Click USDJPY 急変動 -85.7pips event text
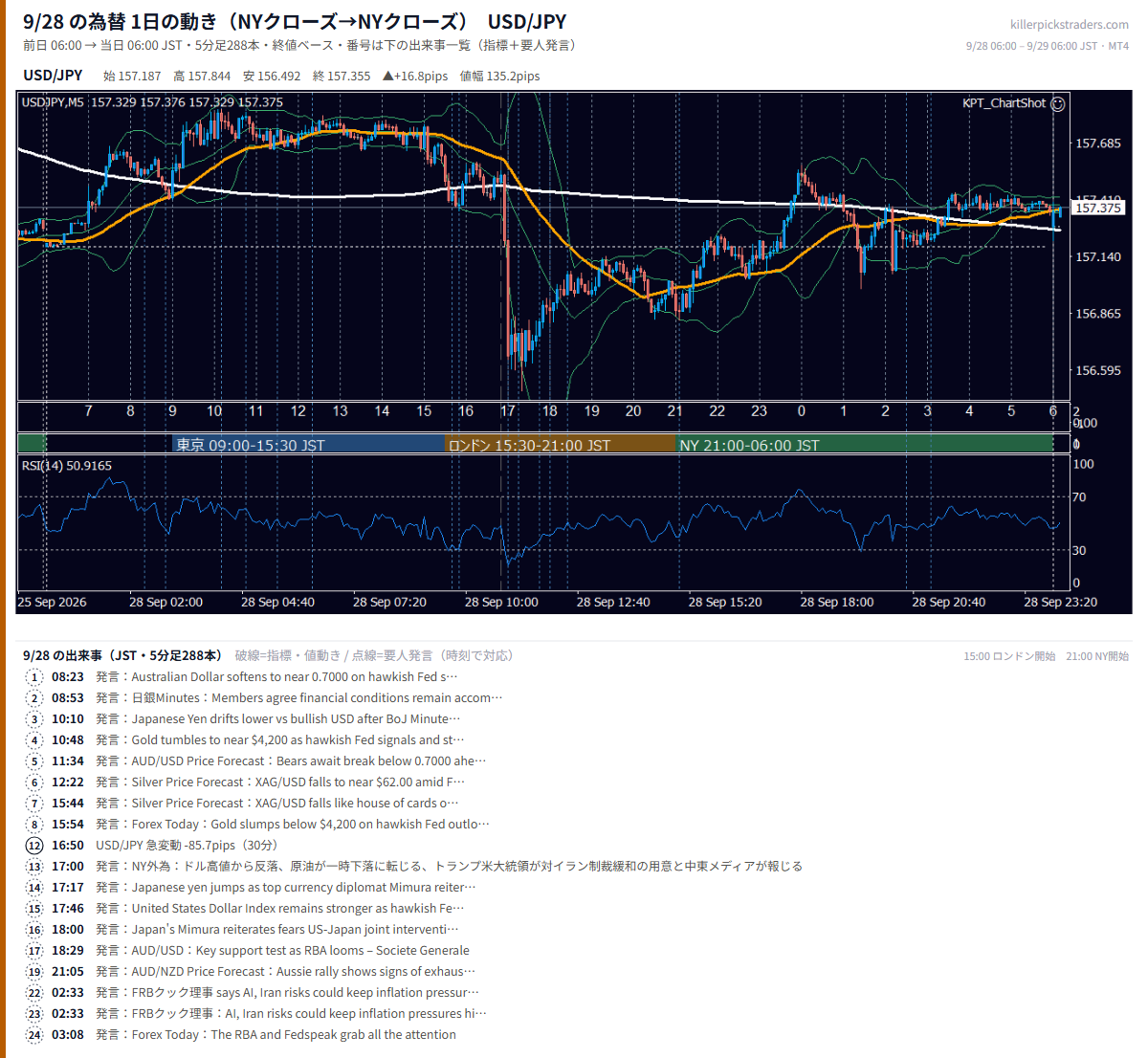Viewport: 1148px width, 1058px height. (x=187, y=846)
